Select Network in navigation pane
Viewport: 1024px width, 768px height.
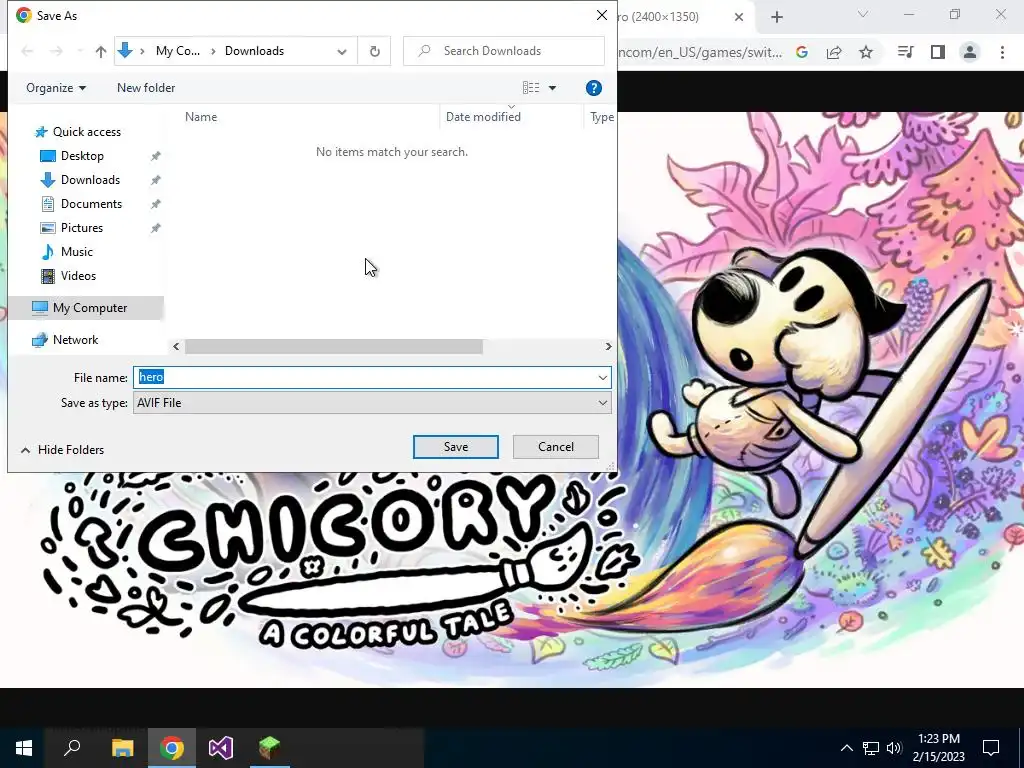click(x=75, y=340)
